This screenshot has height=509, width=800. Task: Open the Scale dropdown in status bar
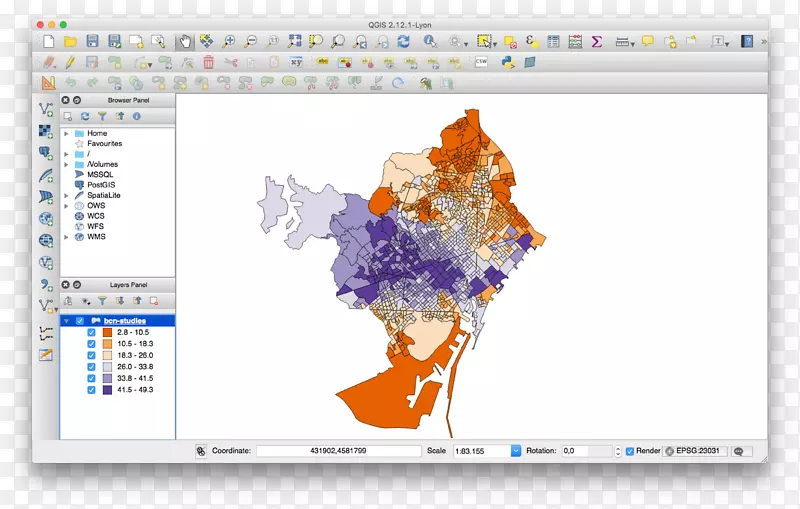(x=516, y=451)
